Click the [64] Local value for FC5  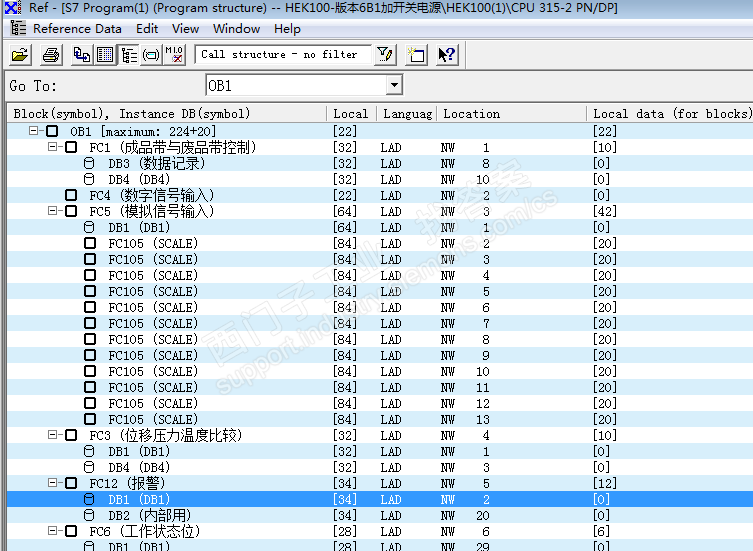(x=345, y=211)
